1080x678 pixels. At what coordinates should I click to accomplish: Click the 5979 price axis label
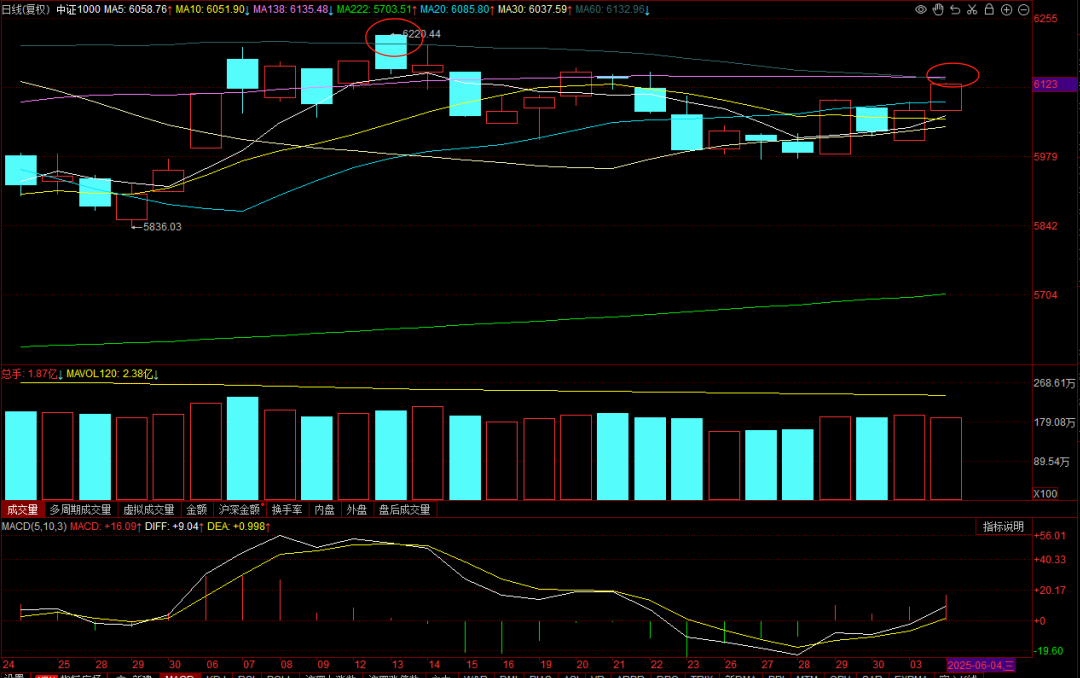coord(1046,157)
